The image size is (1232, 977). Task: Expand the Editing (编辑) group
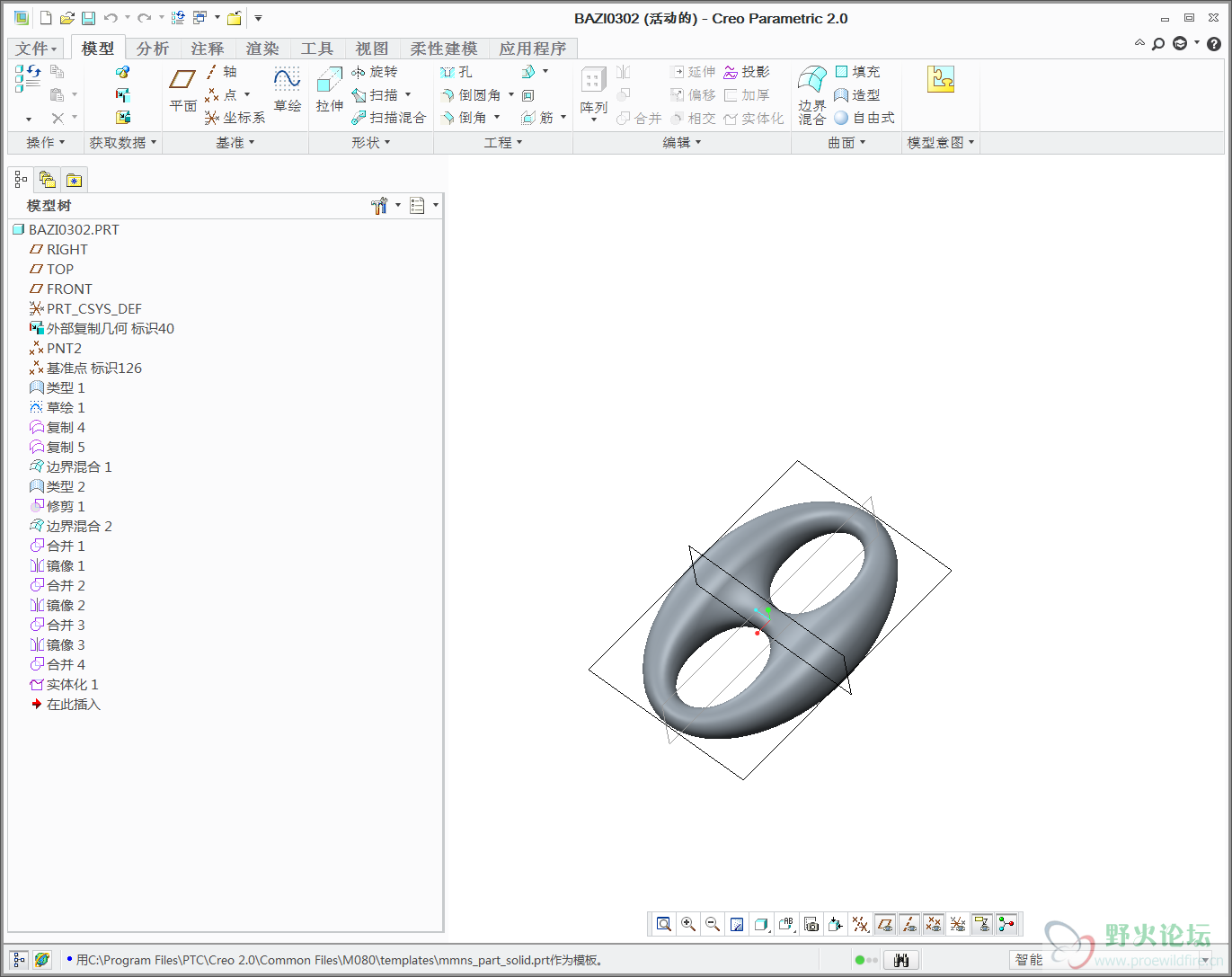click(682, 142)
